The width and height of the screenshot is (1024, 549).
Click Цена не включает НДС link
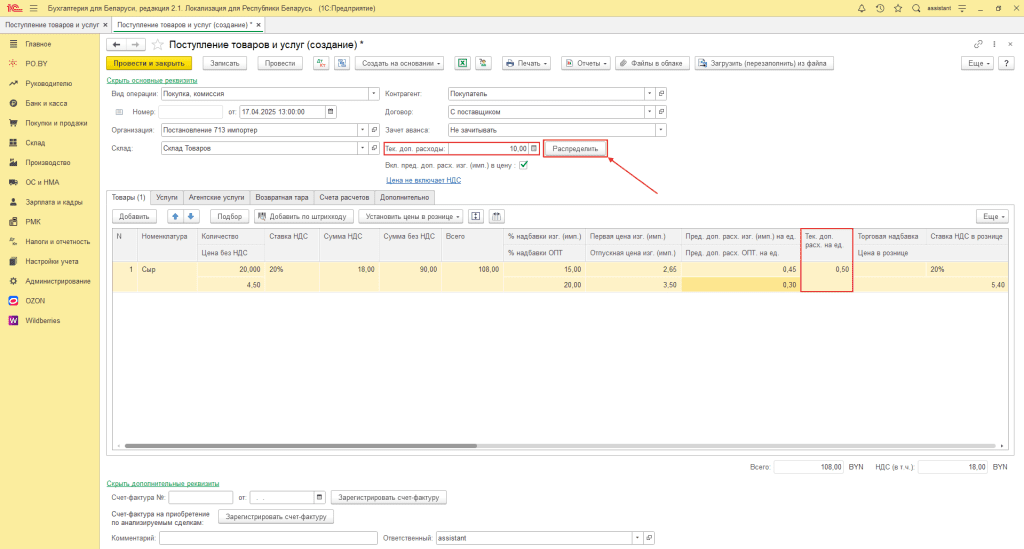point(423,180)
